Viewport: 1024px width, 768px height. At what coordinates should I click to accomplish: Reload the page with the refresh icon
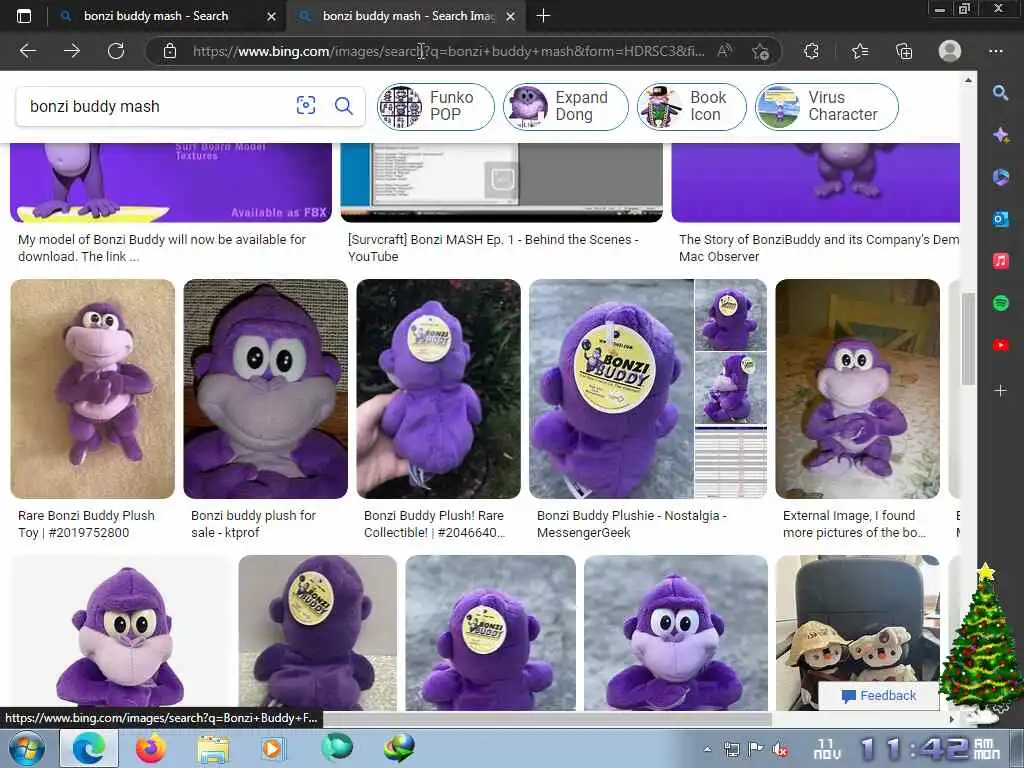(116, 51)
